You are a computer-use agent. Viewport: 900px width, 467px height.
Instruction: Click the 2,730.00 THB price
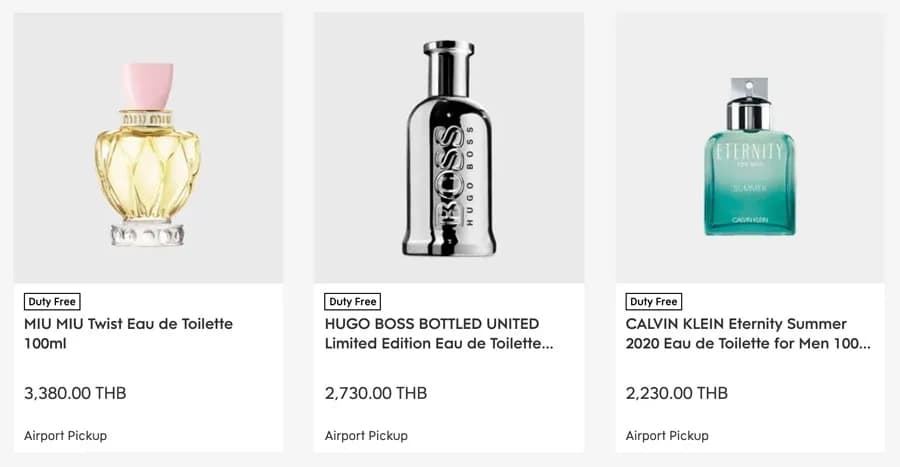(x=376, y=393)
